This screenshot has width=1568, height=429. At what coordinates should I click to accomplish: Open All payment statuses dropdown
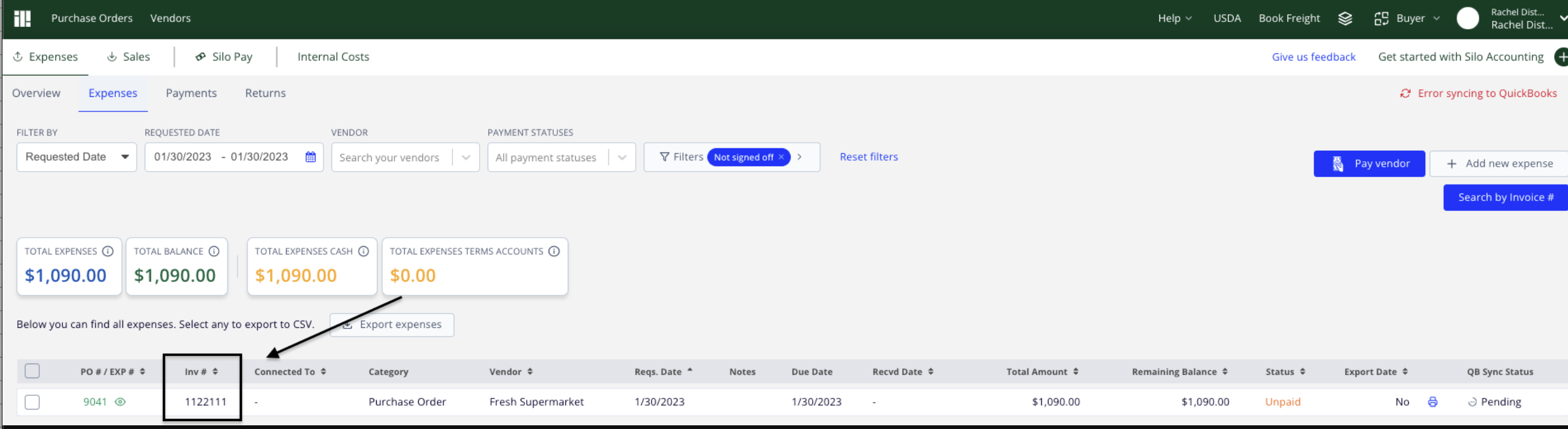click(622, 158)
